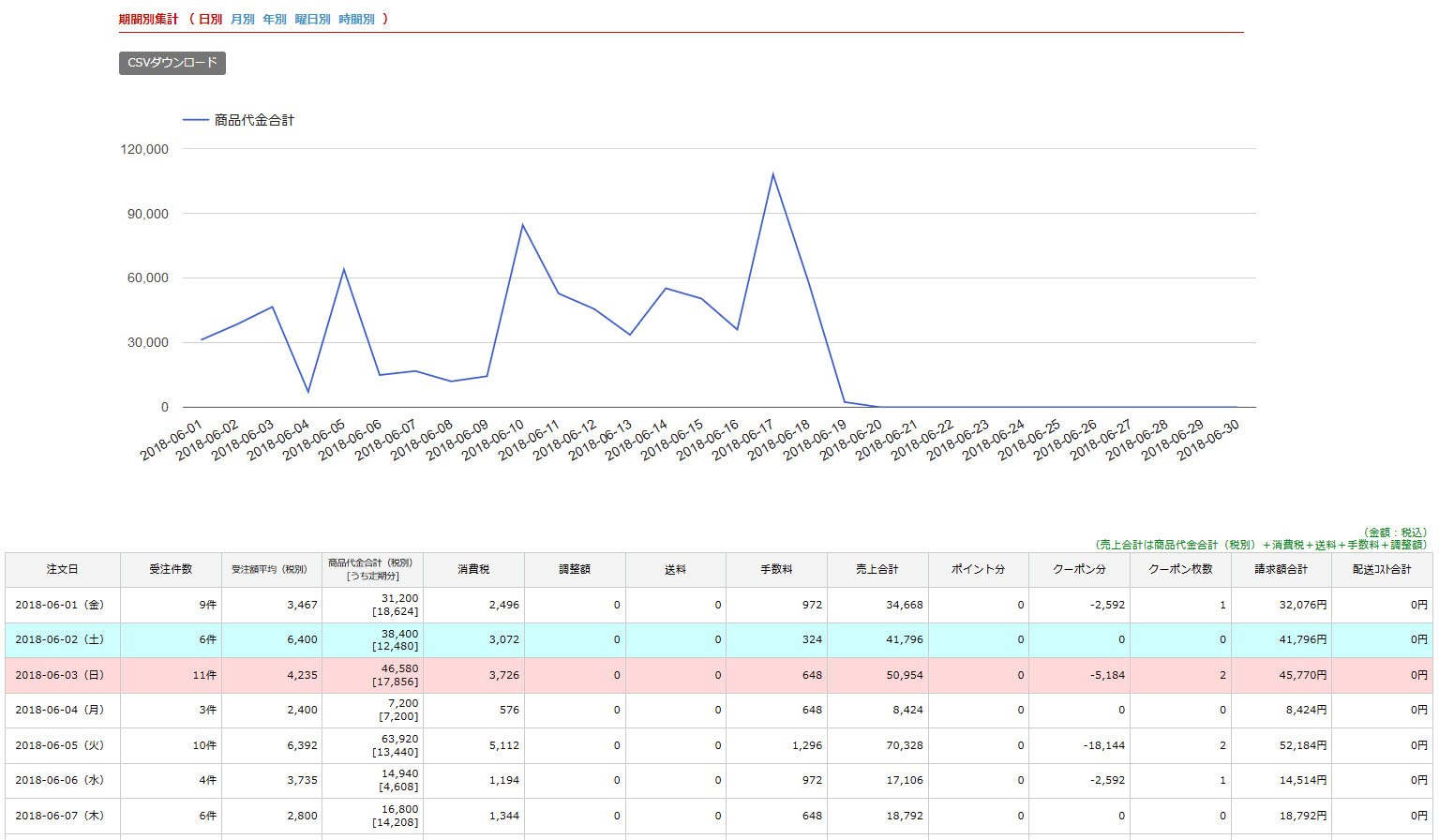Select the 2018-06-03 (日) row date cell
This screenshot has width=1439, height=840.
(63, 675)
